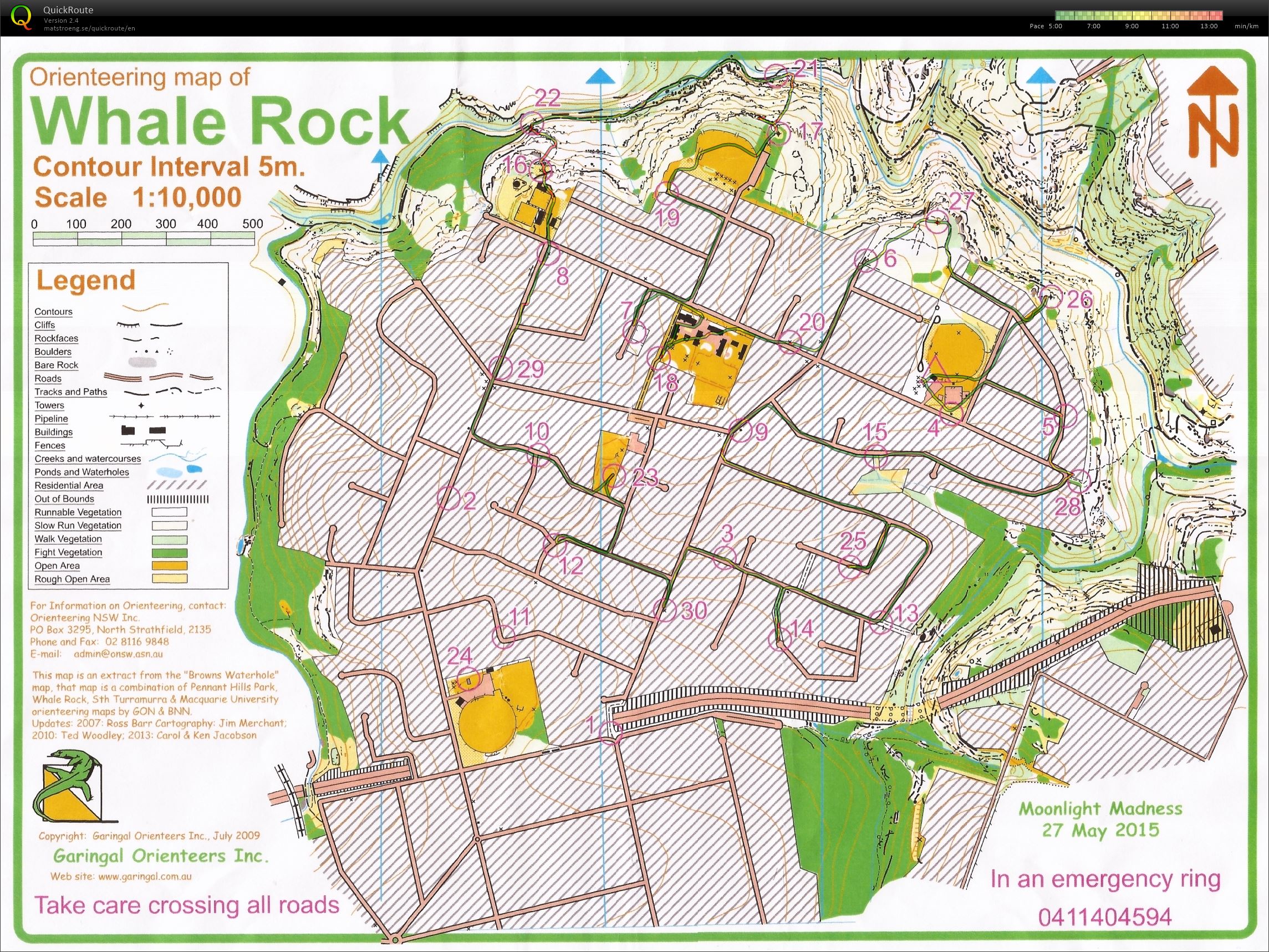Click the Open Area legend swatch
The image size is (1269, 952).
click(169, 566)
